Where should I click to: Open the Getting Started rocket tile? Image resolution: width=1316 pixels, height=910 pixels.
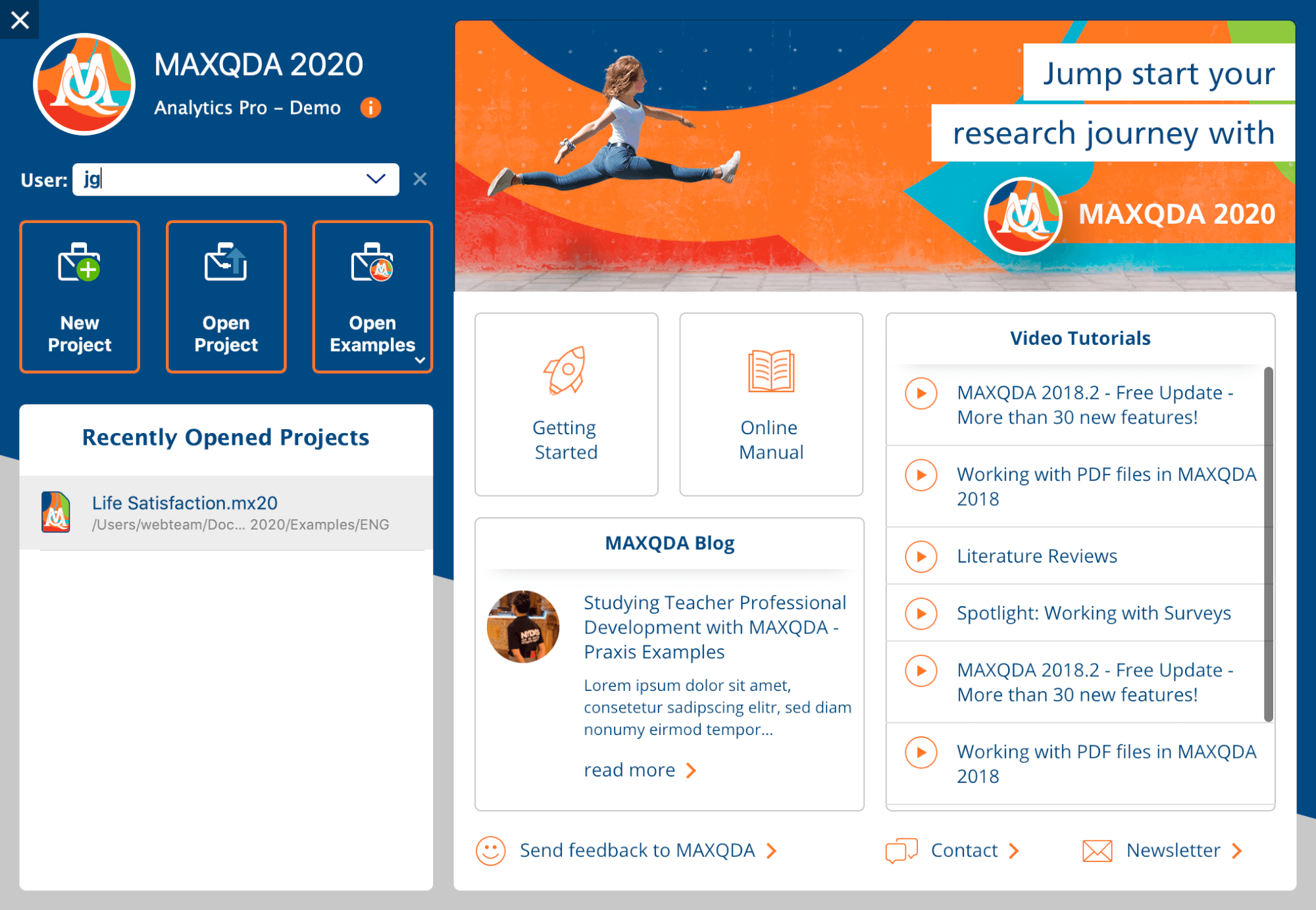pyautogui.click(x=567, y=404)
